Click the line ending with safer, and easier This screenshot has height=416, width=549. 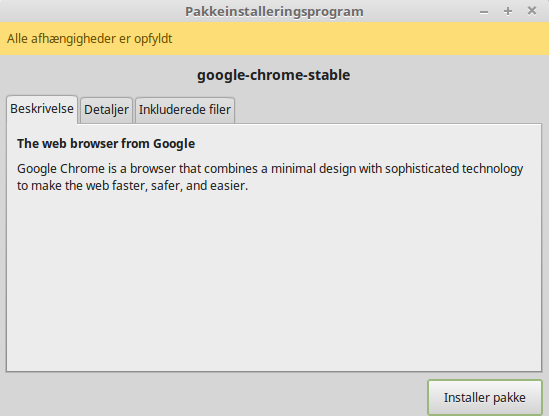click(x=132, y=186)
